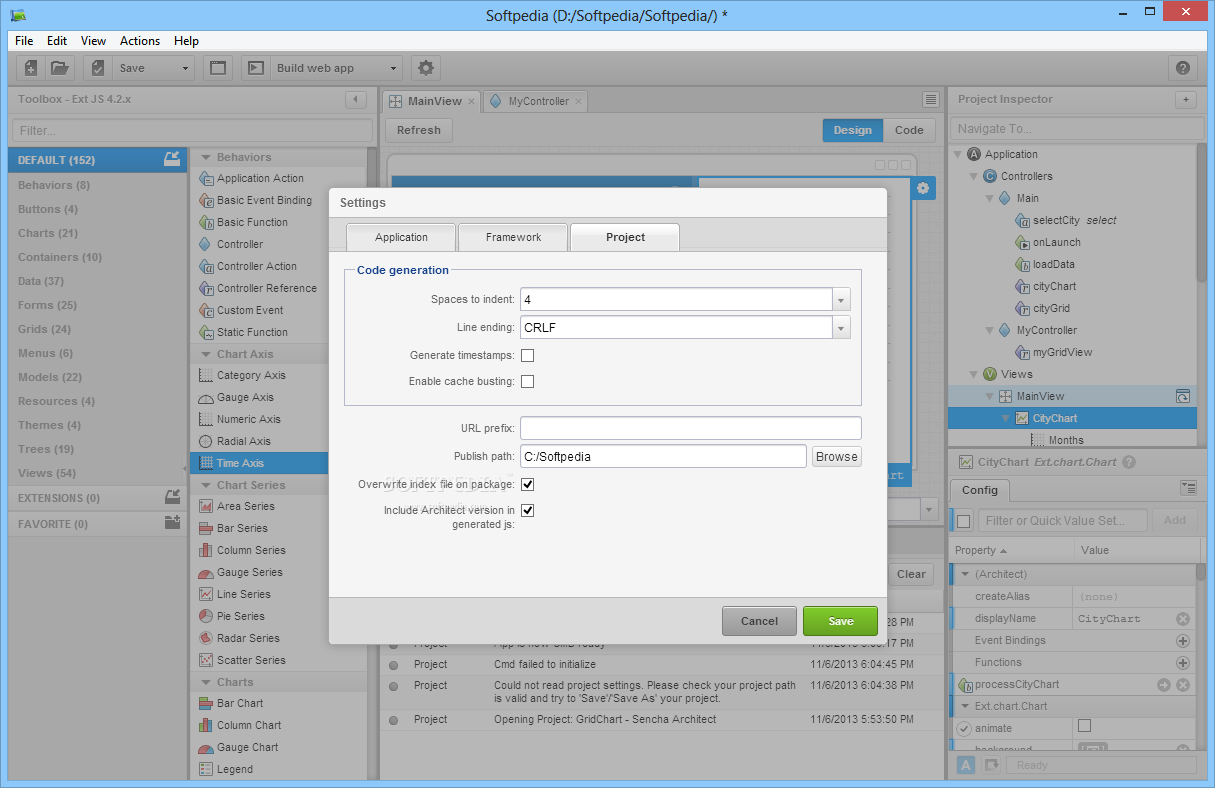Screen dimensions: 1215x788
Task: Click the Project Inspector add button
Action: point(1186,99)
